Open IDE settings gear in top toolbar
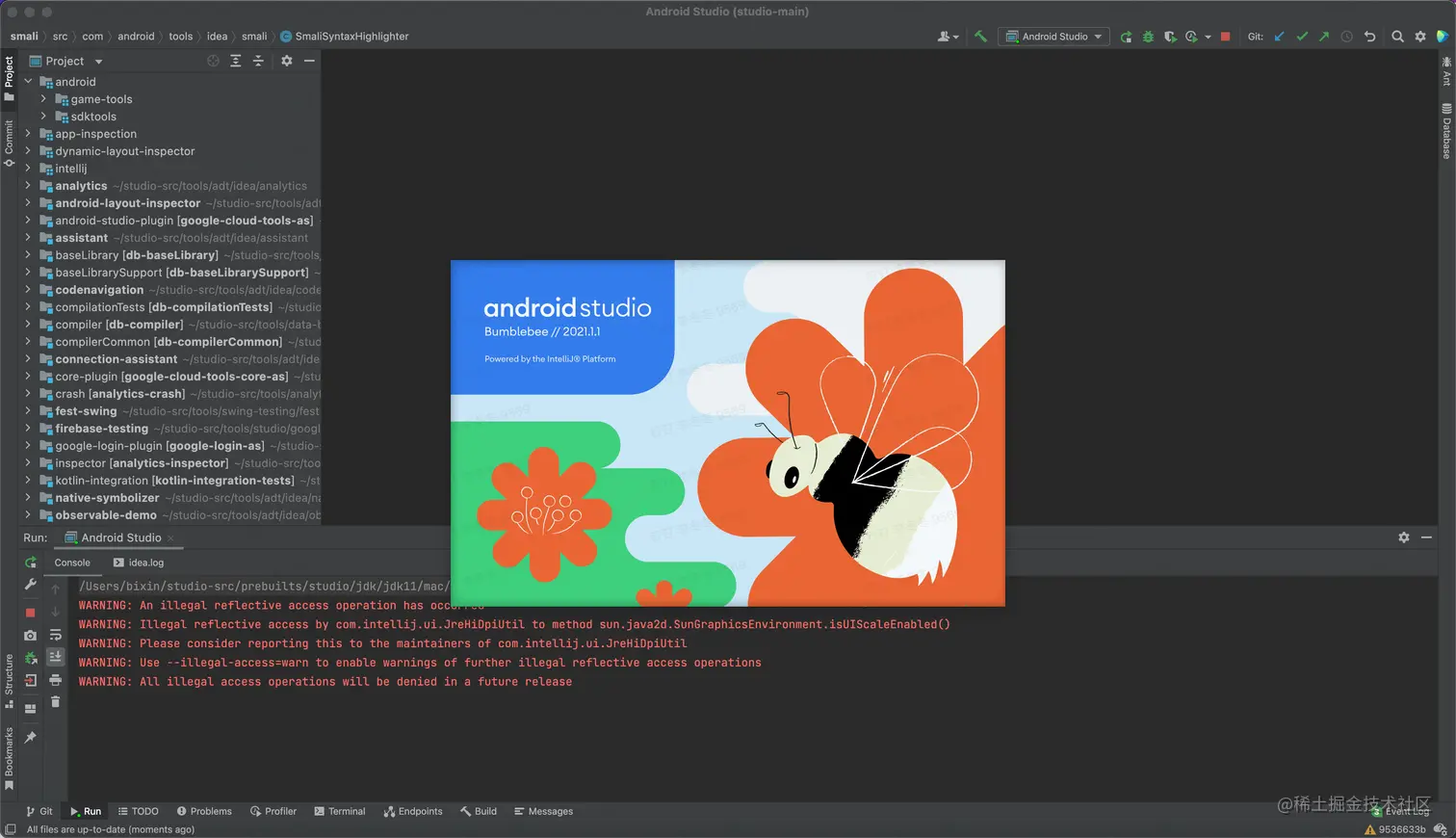Image resolution: width=1456 pixels, height=838 pixels. pyautogui.click(x=1420, y=37)
